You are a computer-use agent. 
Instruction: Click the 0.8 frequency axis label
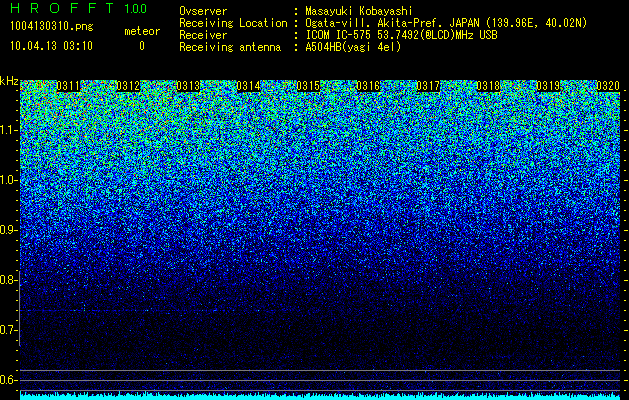pos(8,280)
